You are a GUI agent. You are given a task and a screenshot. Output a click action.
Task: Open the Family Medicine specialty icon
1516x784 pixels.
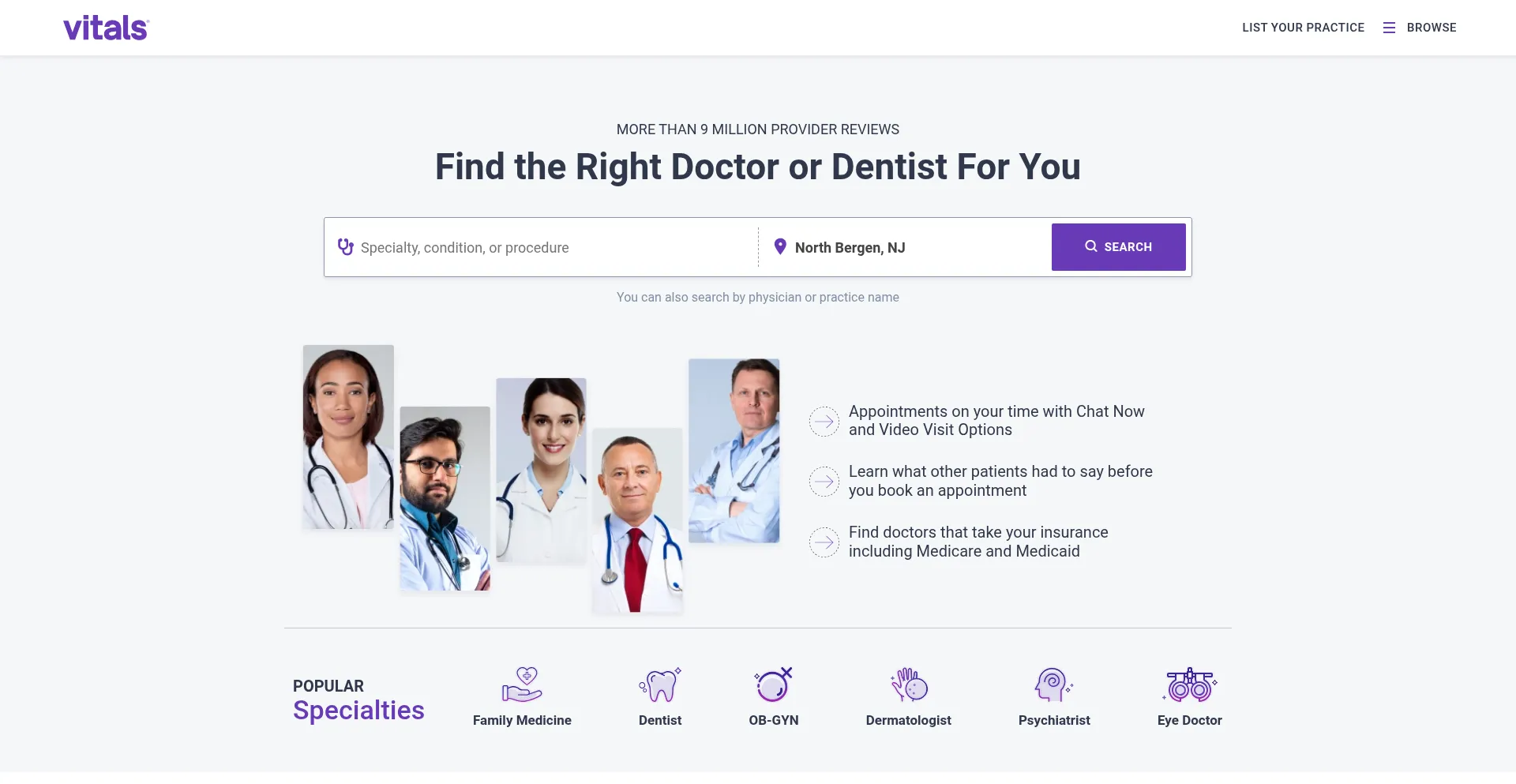coord(522,685)
